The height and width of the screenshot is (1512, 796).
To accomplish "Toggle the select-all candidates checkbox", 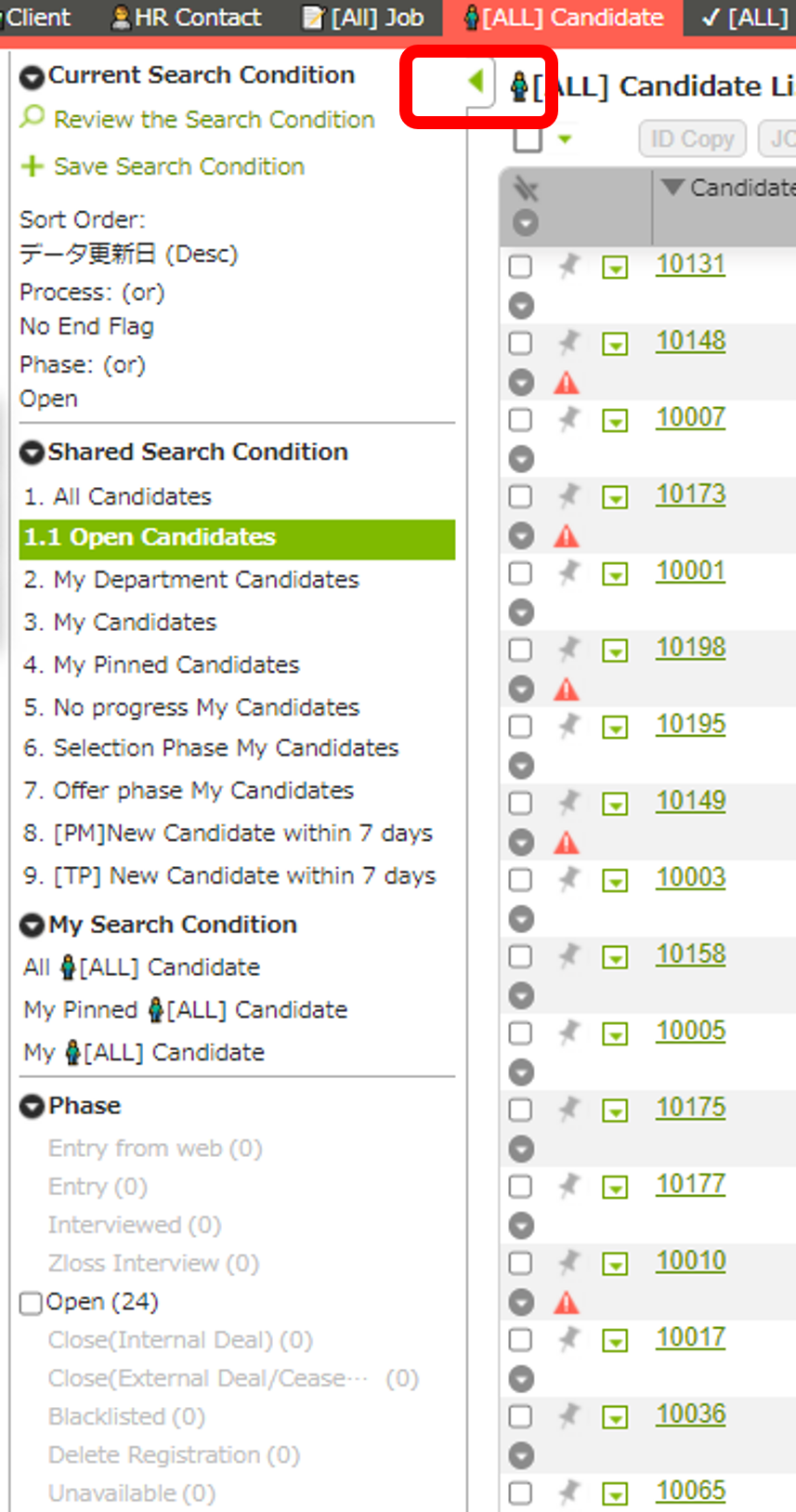I will point(528,139).
